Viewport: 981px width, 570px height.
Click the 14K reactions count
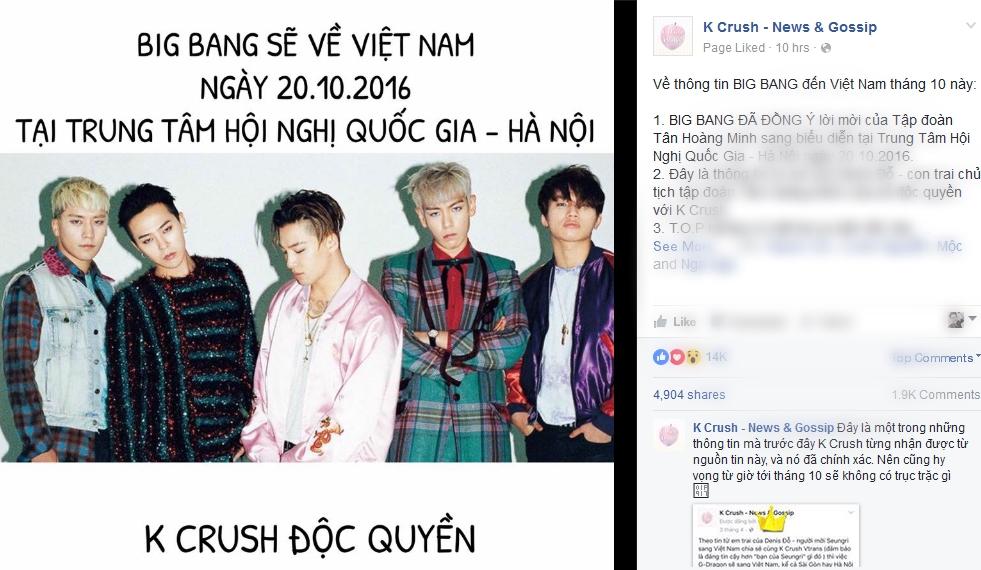click(x=716, y=357)
